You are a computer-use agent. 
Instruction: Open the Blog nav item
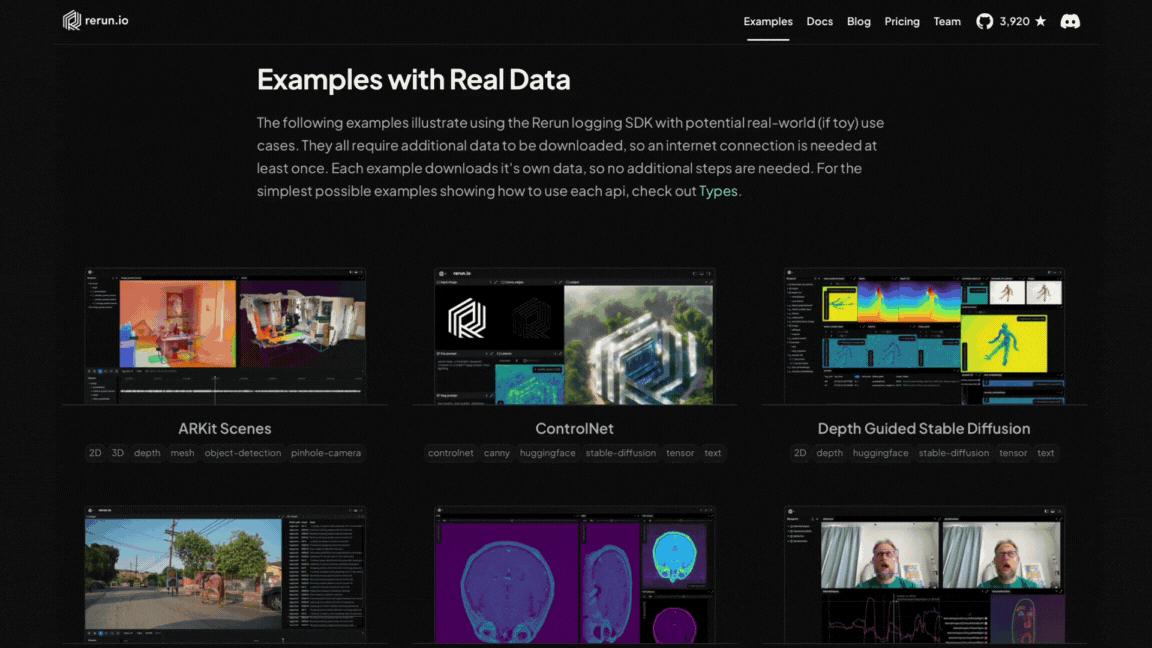[858, 21]
